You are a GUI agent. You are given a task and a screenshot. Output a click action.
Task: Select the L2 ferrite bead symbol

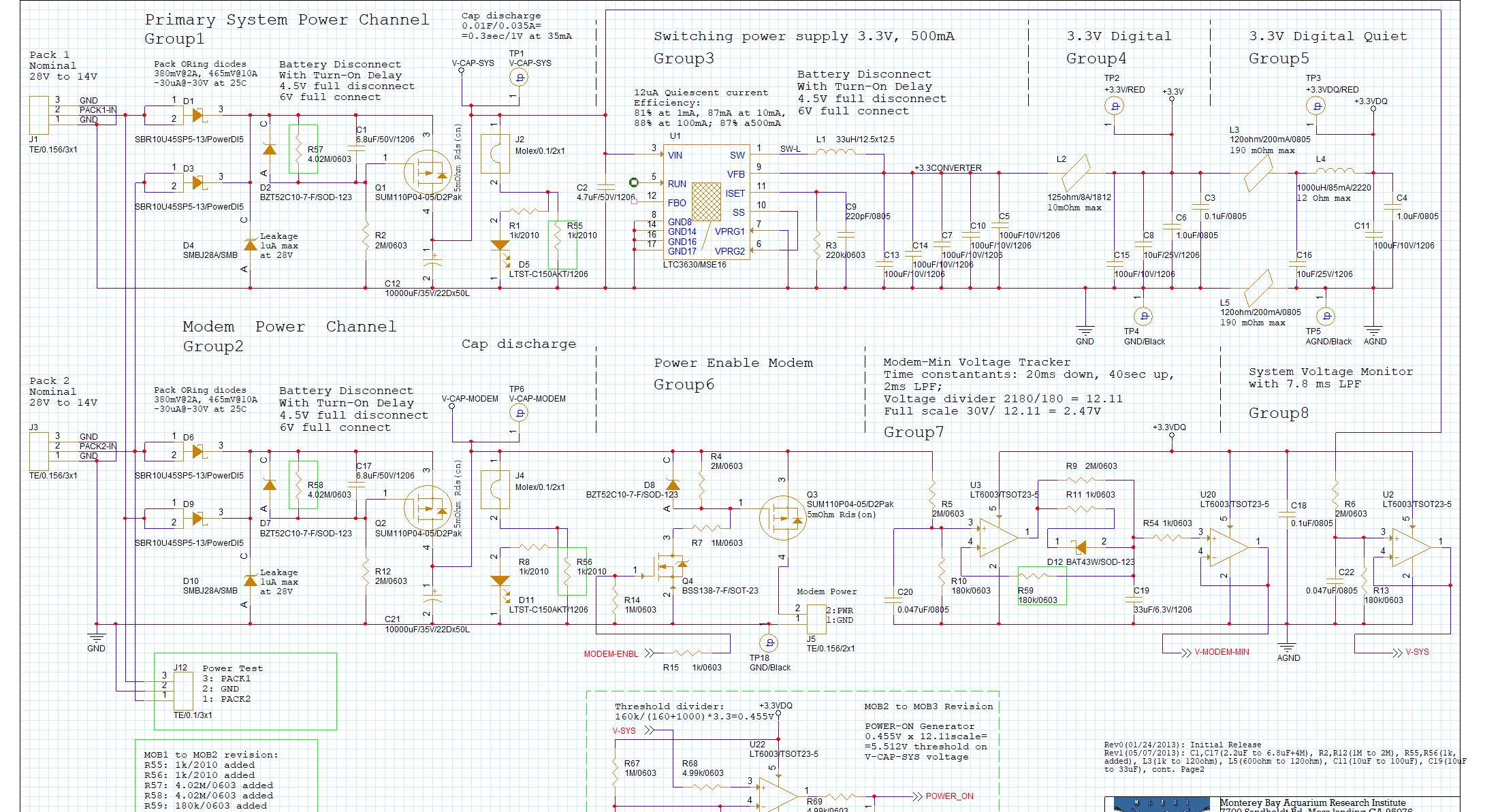[x=1076, y=173]
